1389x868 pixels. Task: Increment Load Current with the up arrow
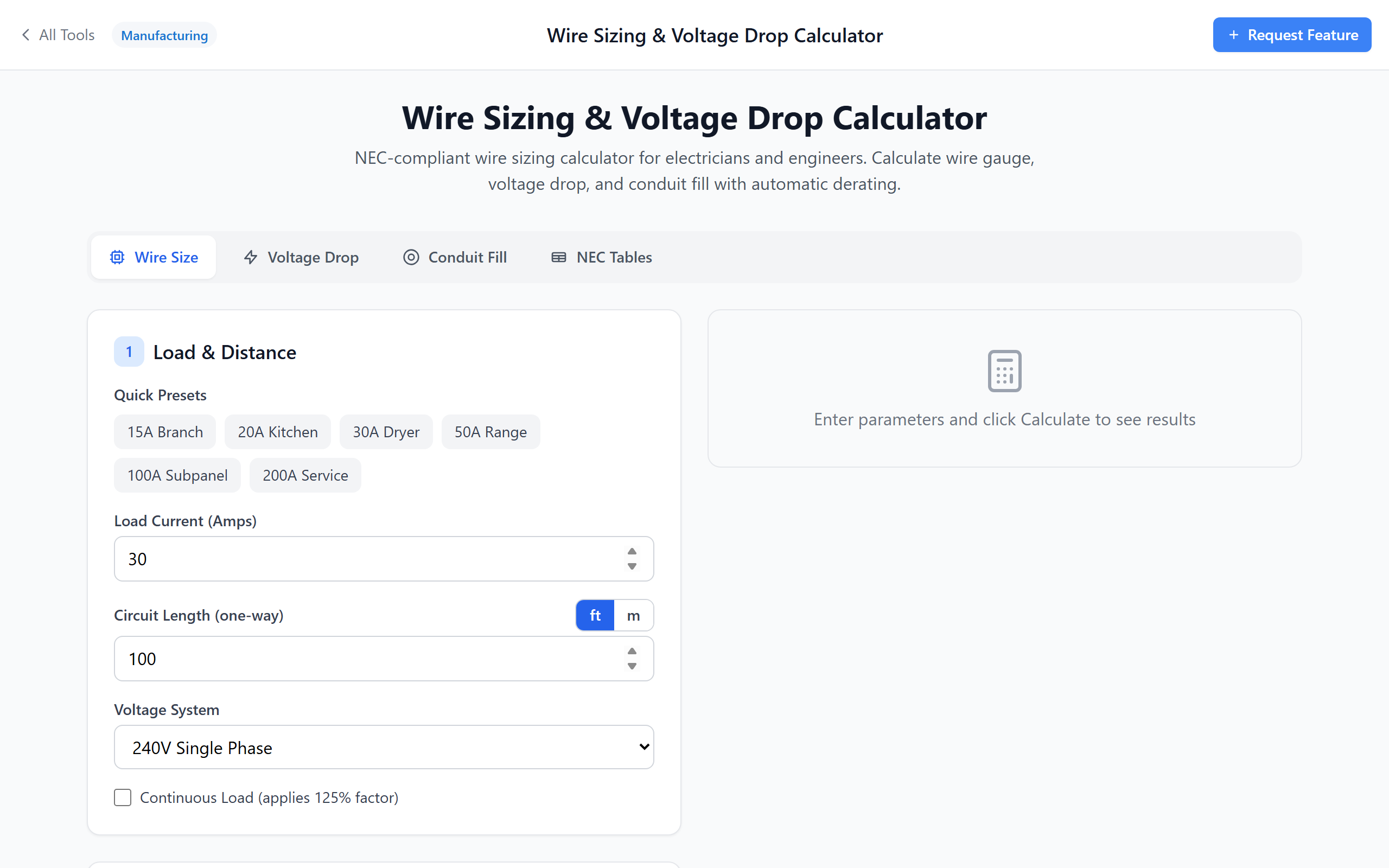tap(632, 552)
